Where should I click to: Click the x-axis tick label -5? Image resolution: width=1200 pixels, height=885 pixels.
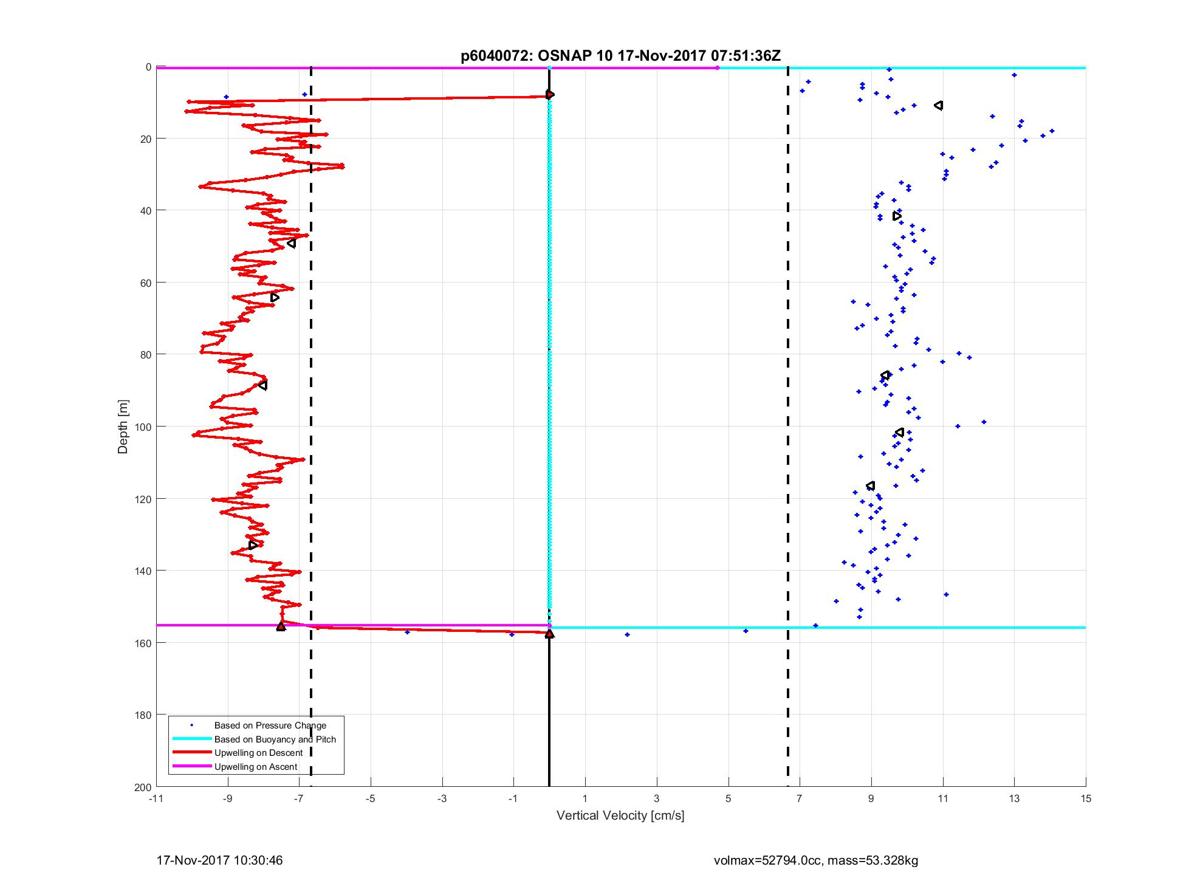click(x=370, y=799)
